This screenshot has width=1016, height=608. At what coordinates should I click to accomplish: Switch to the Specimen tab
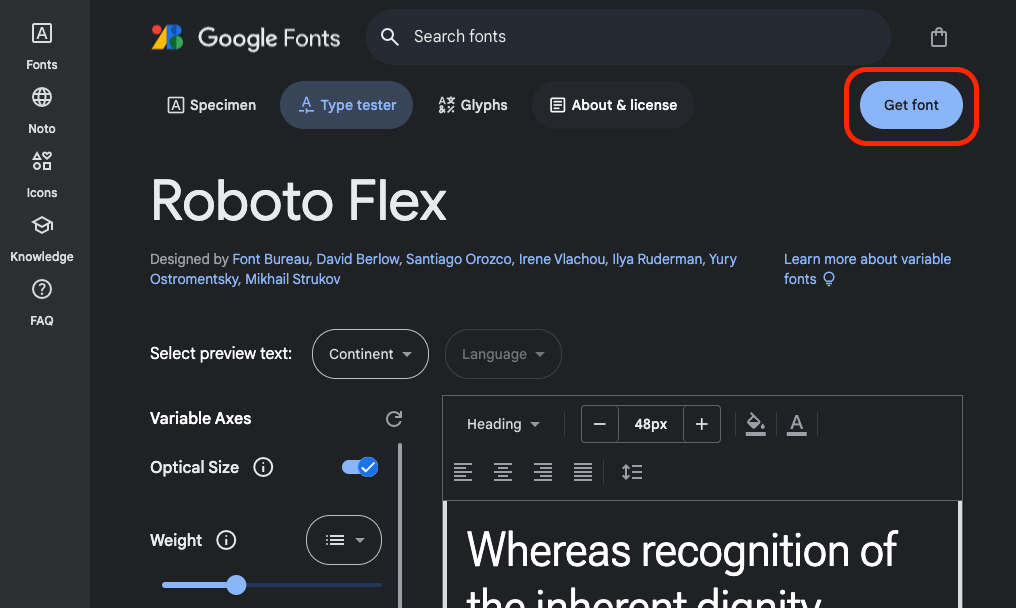point(211,104)
